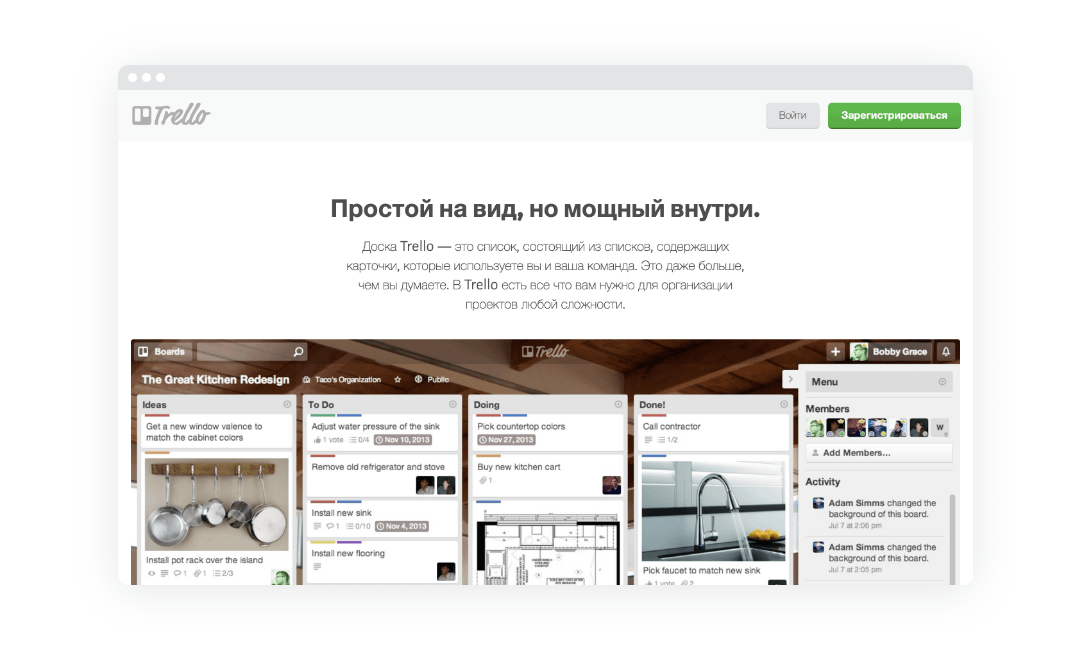Click the Trello logo in the page header

pos(171,115)
